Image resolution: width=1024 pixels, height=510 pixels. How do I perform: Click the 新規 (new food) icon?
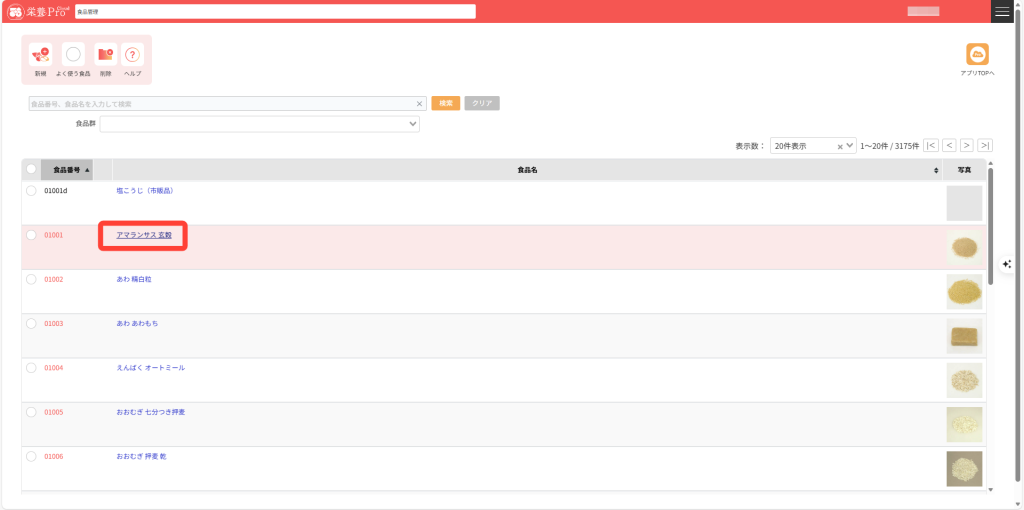[x=40, y=55]
